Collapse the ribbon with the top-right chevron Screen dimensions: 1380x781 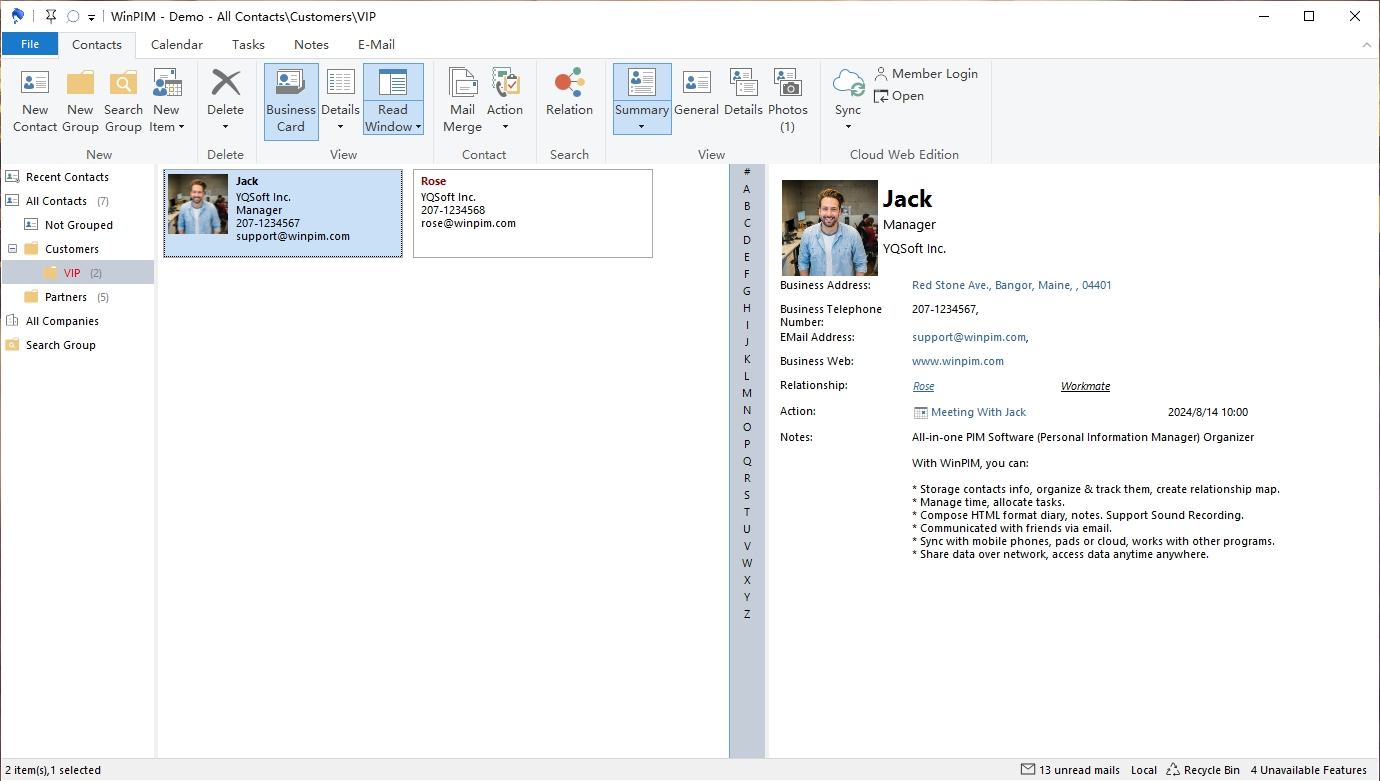pyautogui.click(x=1367, y=45)
